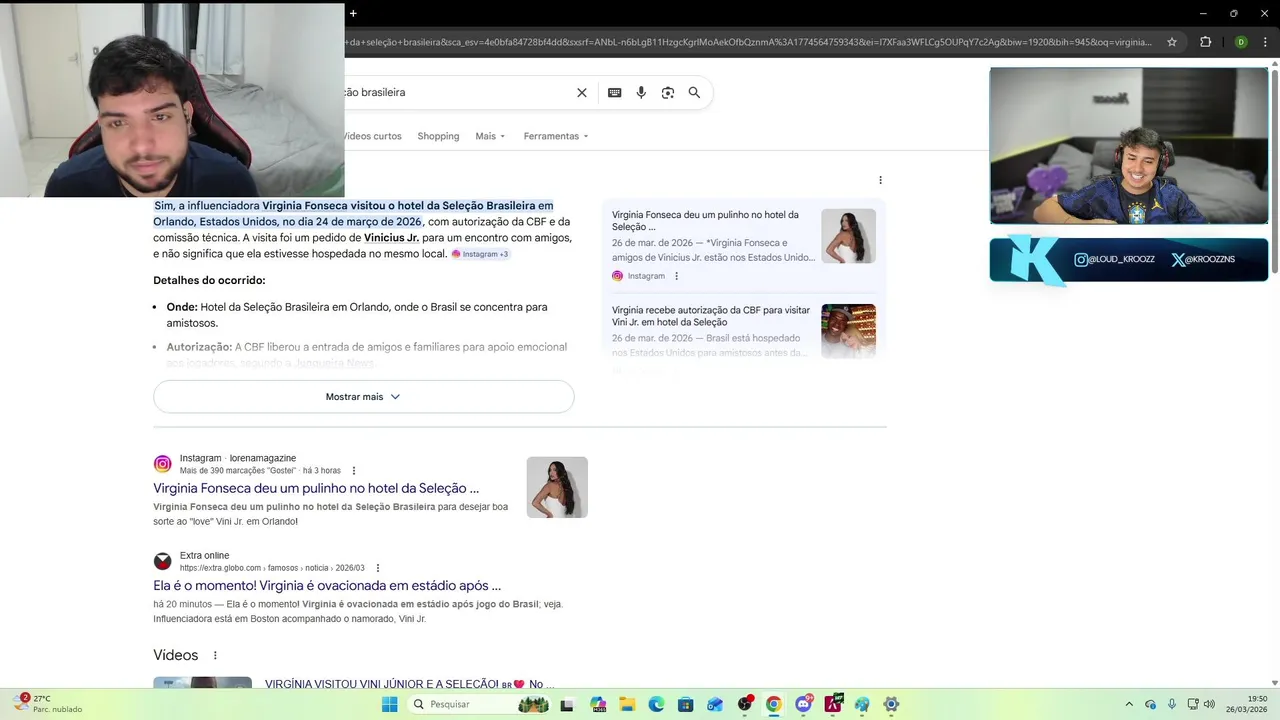Click the CBF authorization card thumbnail

(848, 331)
